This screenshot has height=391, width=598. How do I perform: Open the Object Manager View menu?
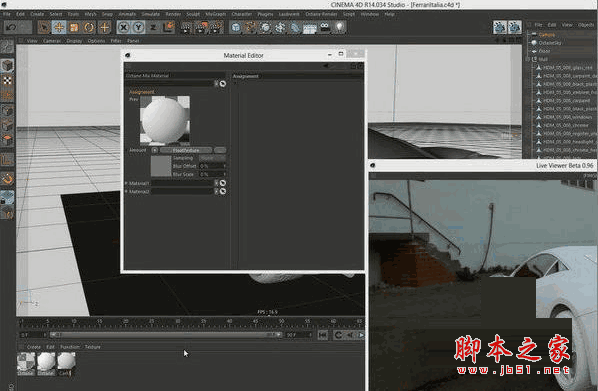point(567,25)
